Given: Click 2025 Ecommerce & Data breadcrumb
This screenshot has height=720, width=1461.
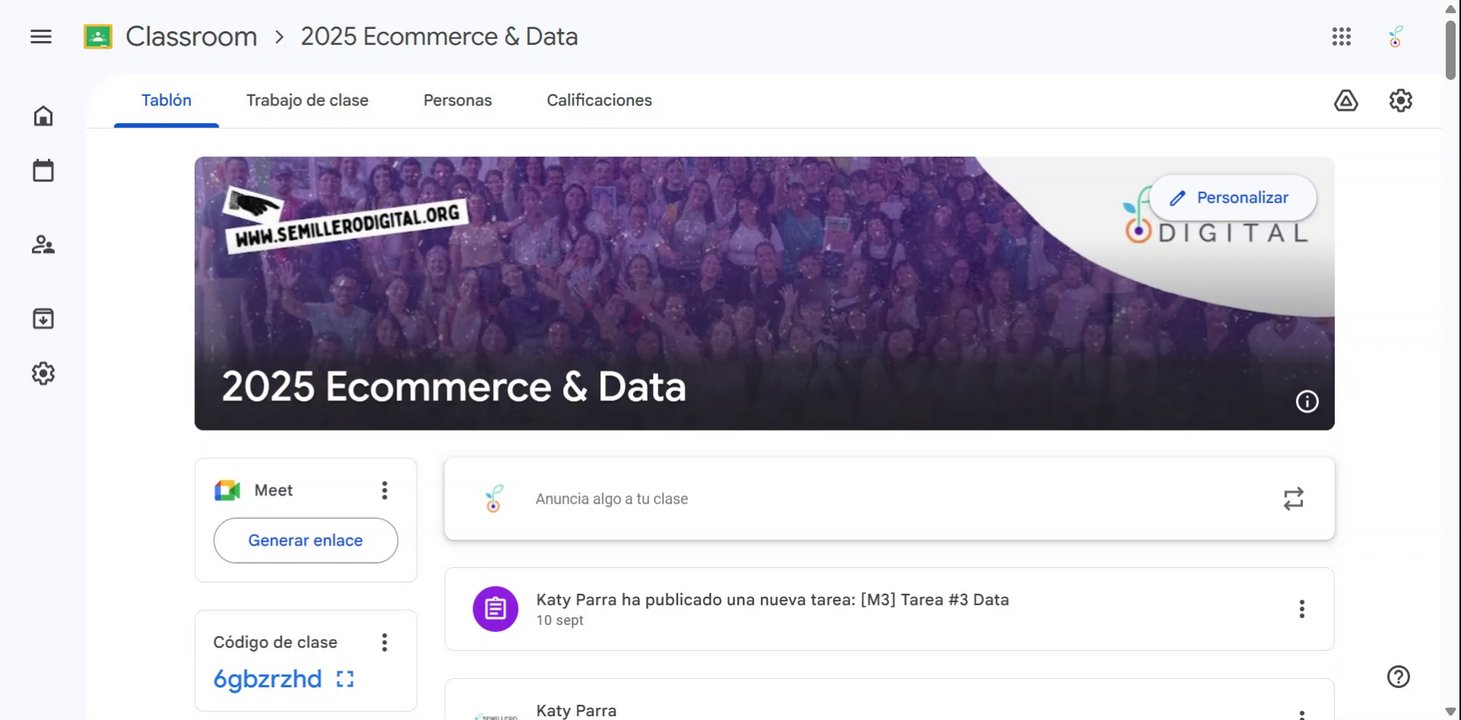Looking at the screenshot, I should pyautogui.click(x=439, y=37).
